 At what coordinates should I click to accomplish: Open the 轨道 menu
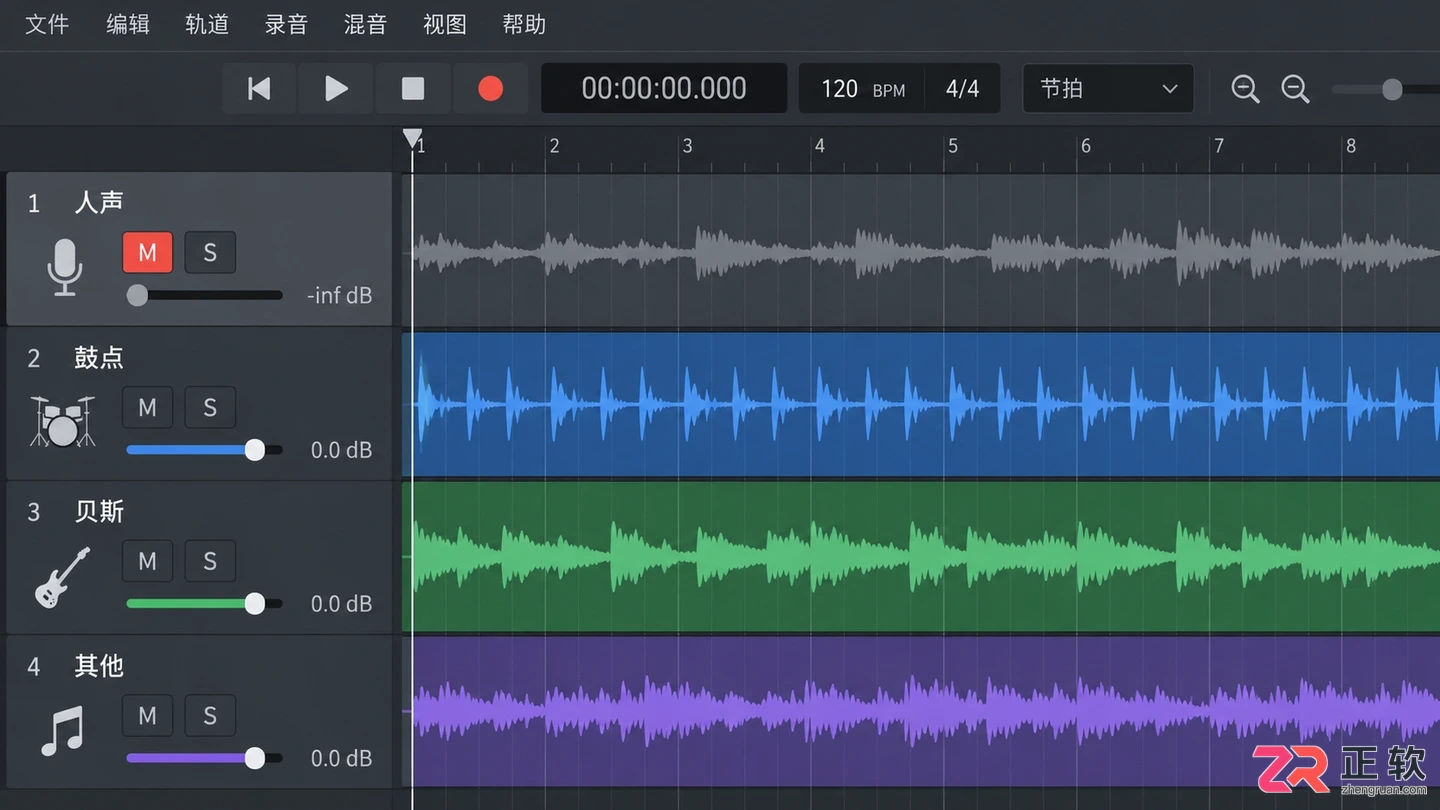[207, 24]
